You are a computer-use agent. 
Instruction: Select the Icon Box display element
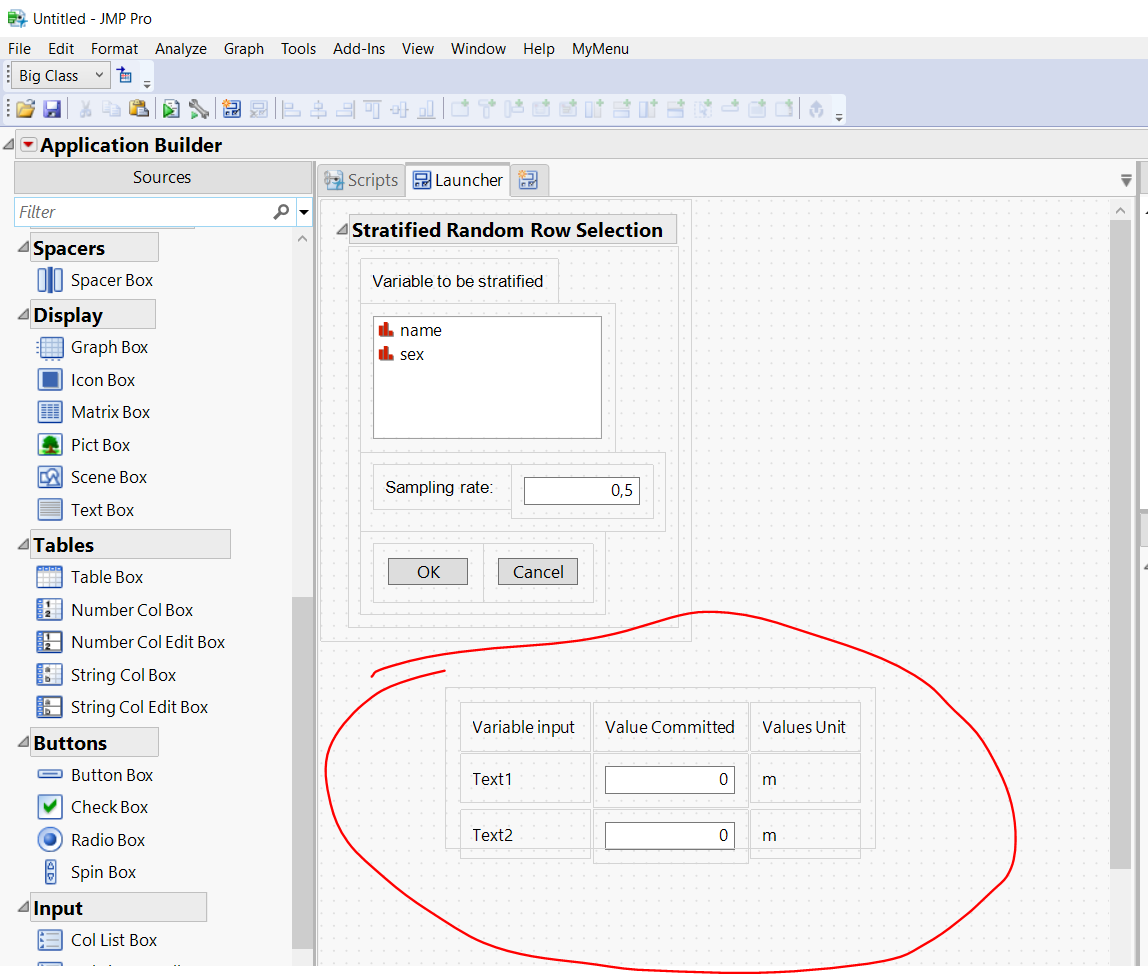(102, 379)
